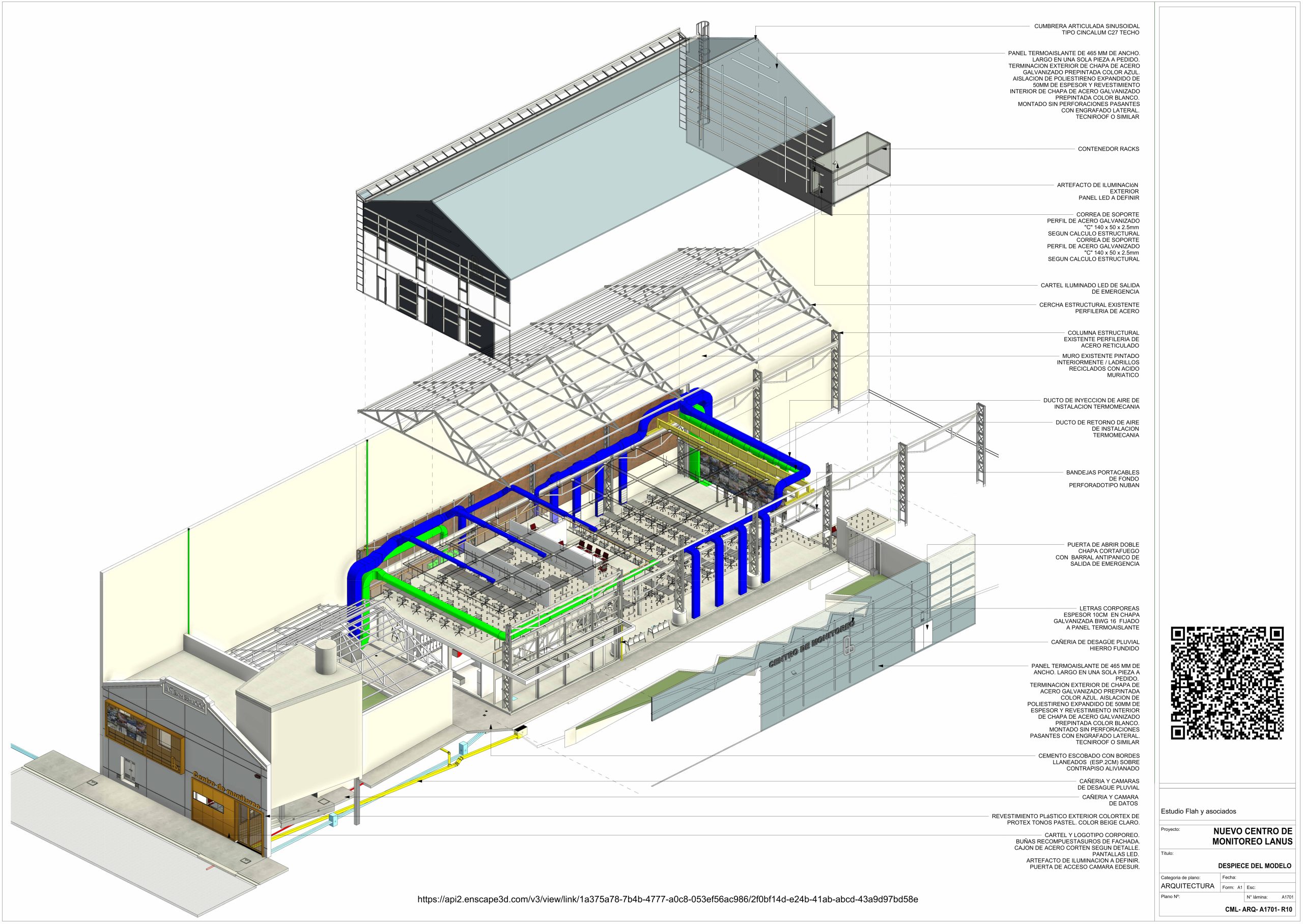This screenshot has height=924, width=1303.
Task: Select the ARQUITECTURA category field
Action: pos(1187,886)
